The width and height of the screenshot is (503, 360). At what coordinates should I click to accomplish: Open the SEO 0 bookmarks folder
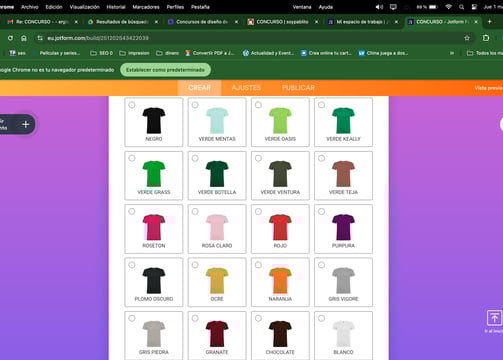pos(102,53)
